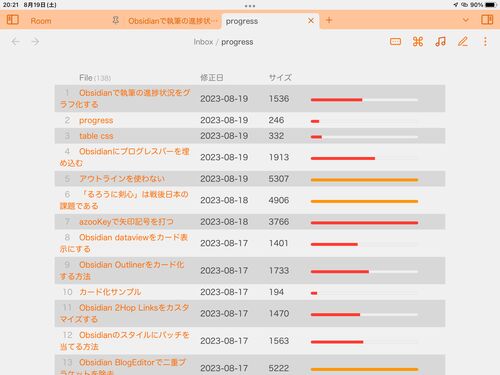
Task: Tap the battery indicator in status bar
Action: (491, 5)
